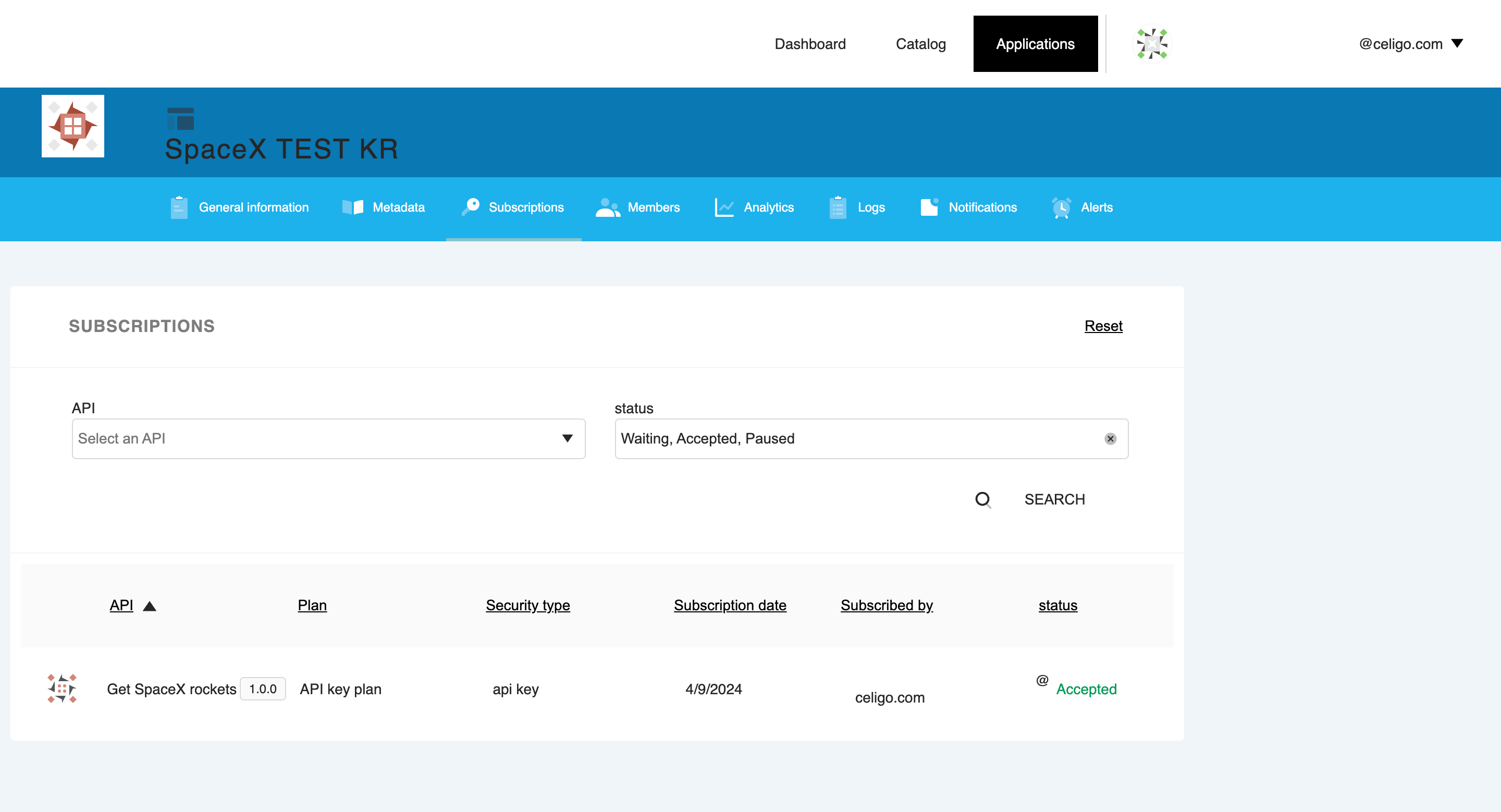Click the api key security type cell

coord(515,689)
